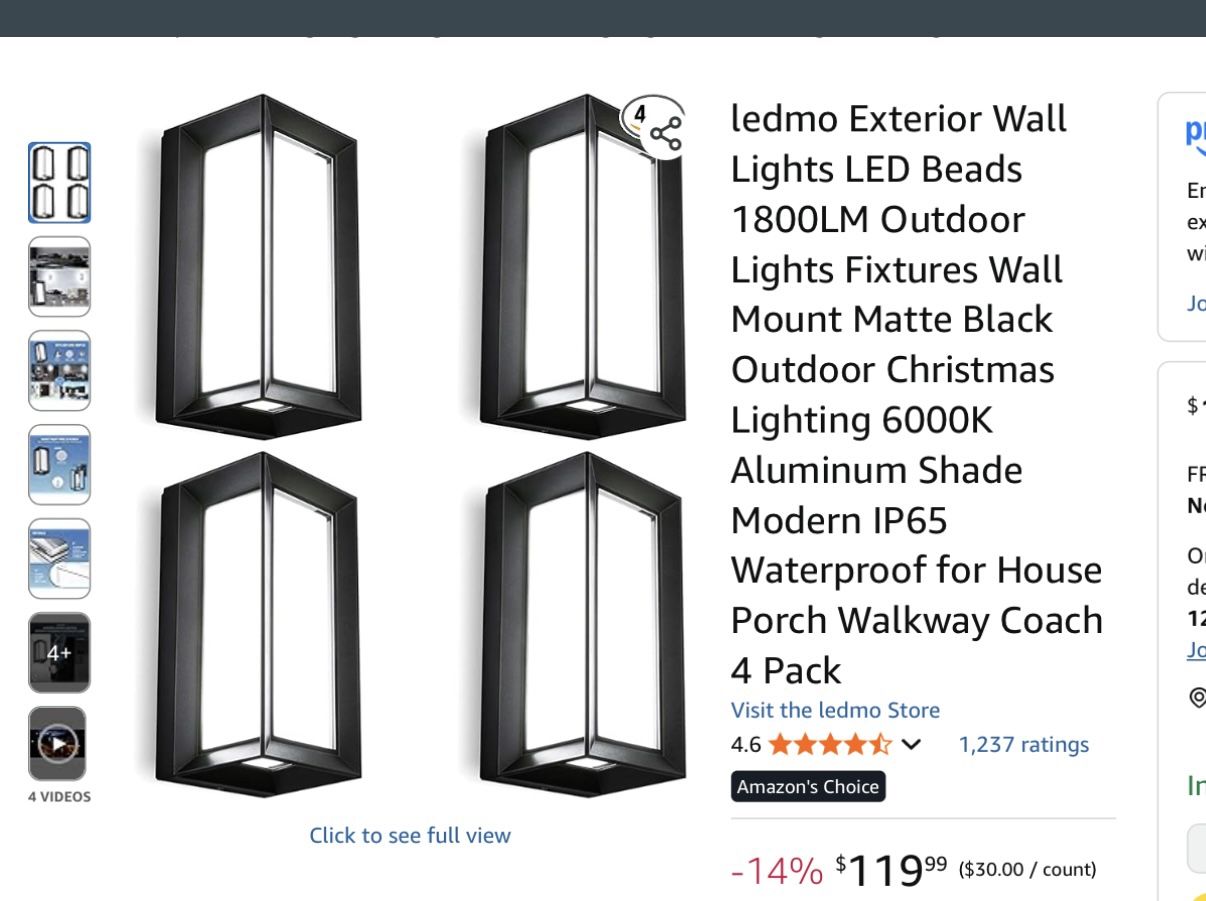Select the kitchen scene gallery thumbnail
Screen dimensions: 1206x901
coord(60,277)
